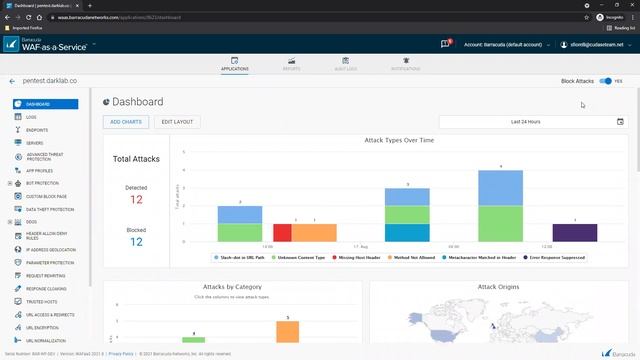The width and height of the screenshot is (640, 360).
Task: Bookmark page with the star icon
Action: [587, 18]
